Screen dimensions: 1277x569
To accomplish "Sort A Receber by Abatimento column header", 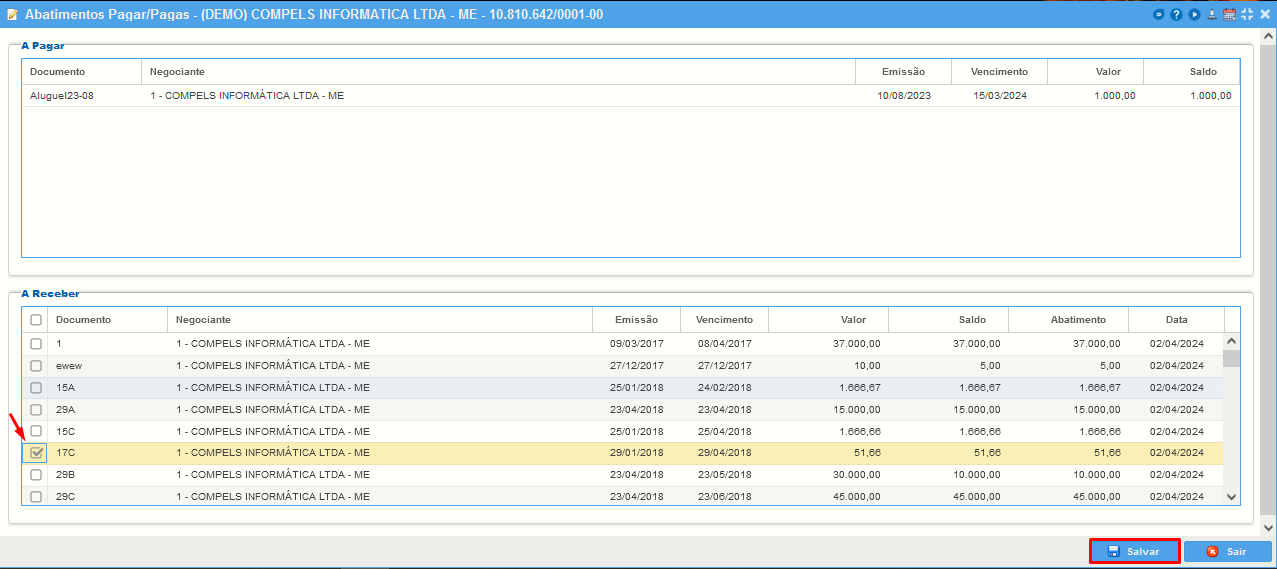I will pos(1069,320).
